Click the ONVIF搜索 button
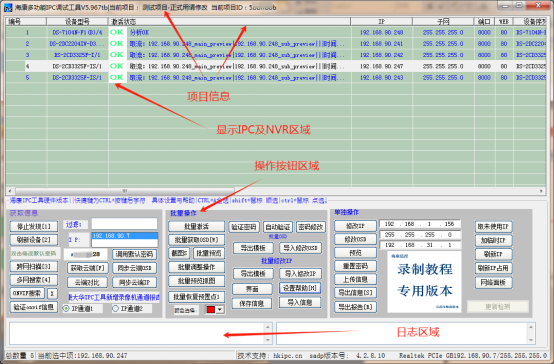This screenshot has width=554, height=364. pos(28,293)
